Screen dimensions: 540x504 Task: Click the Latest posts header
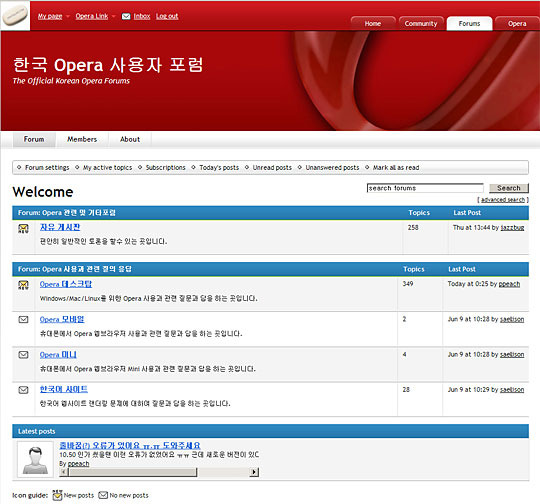[x=270, y=431]
